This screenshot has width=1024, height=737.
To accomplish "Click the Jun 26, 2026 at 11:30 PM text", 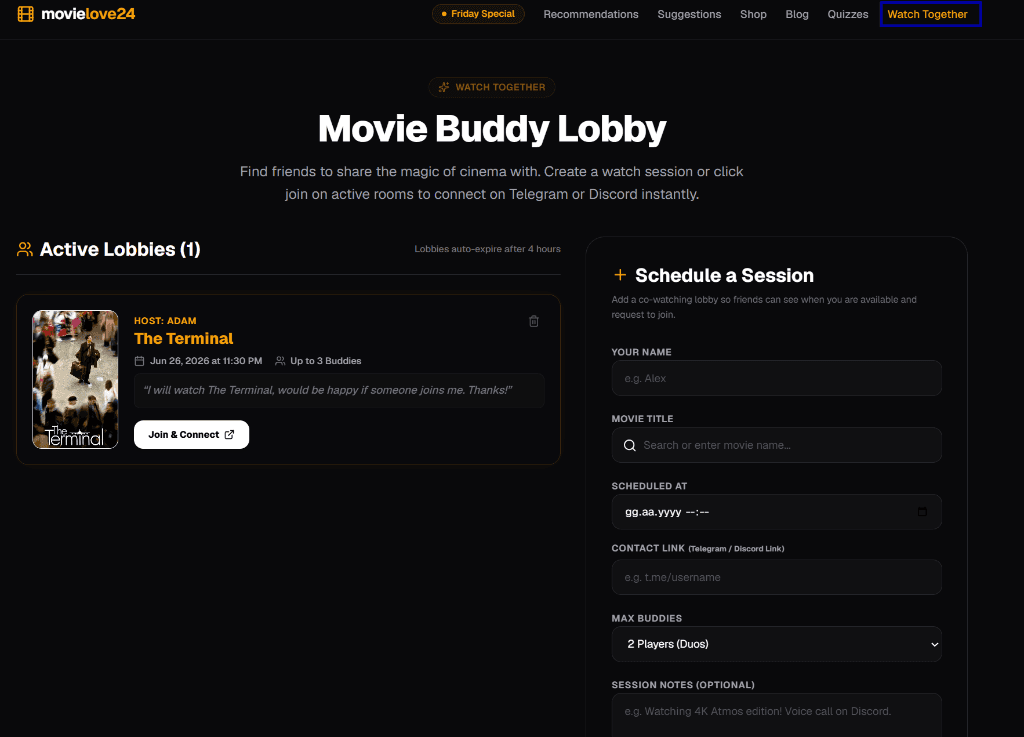I will (x=206, y=361).
